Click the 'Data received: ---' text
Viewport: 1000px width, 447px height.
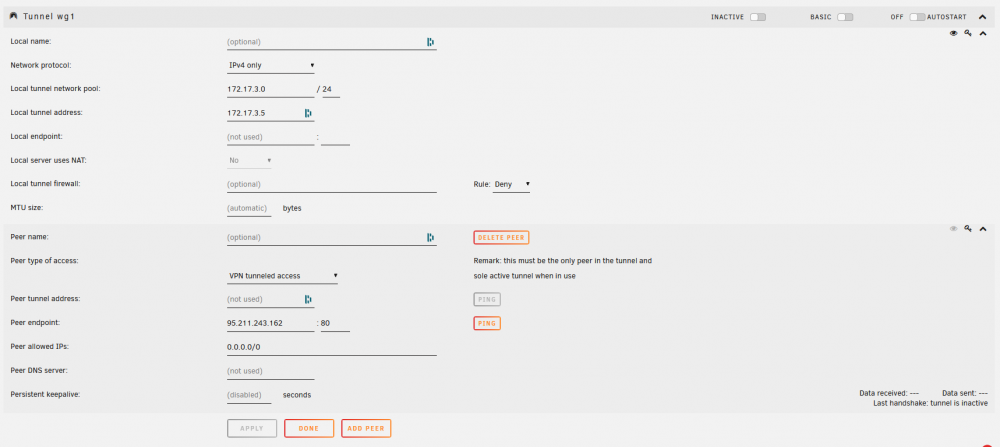click(889, 393)
